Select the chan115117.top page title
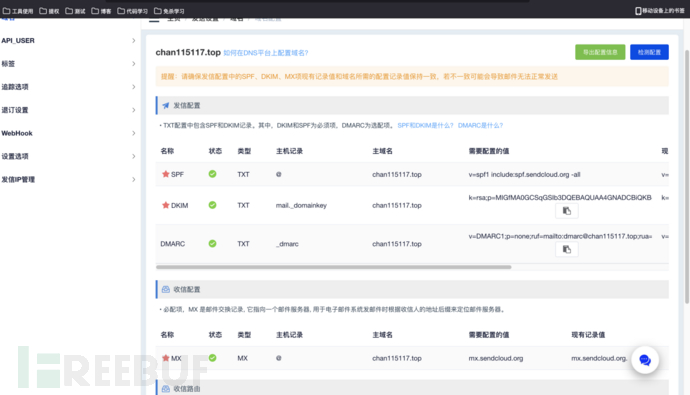 [x=188, y=52]
